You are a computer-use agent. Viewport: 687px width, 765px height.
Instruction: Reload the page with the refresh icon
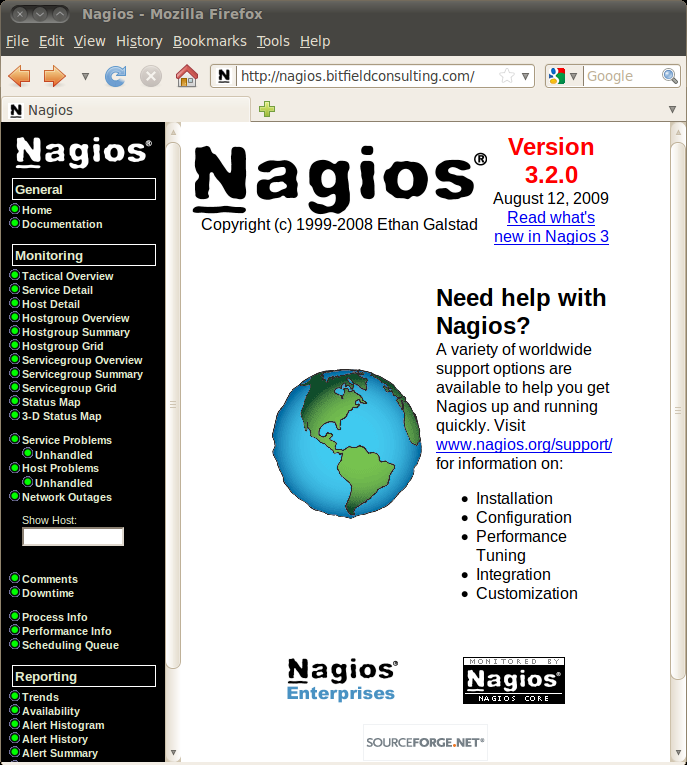click(x=116, y=76)
